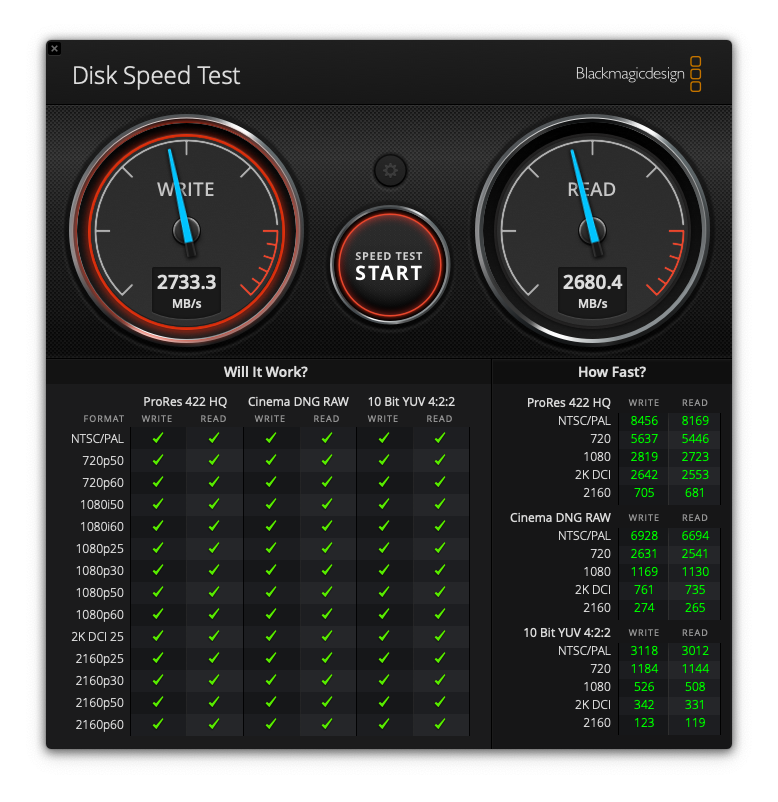Click 10 Bit YUV write checkmark for 1080i60
Image resolution: width=778 pixels, height=802 pixels.
(x=384, y=526)
